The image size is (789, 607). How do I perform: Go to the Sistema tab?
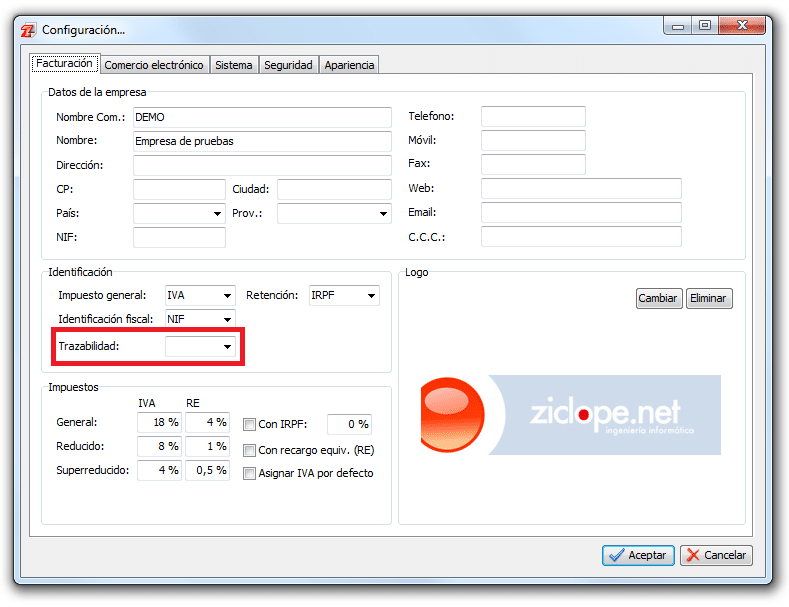coord(233,65)
